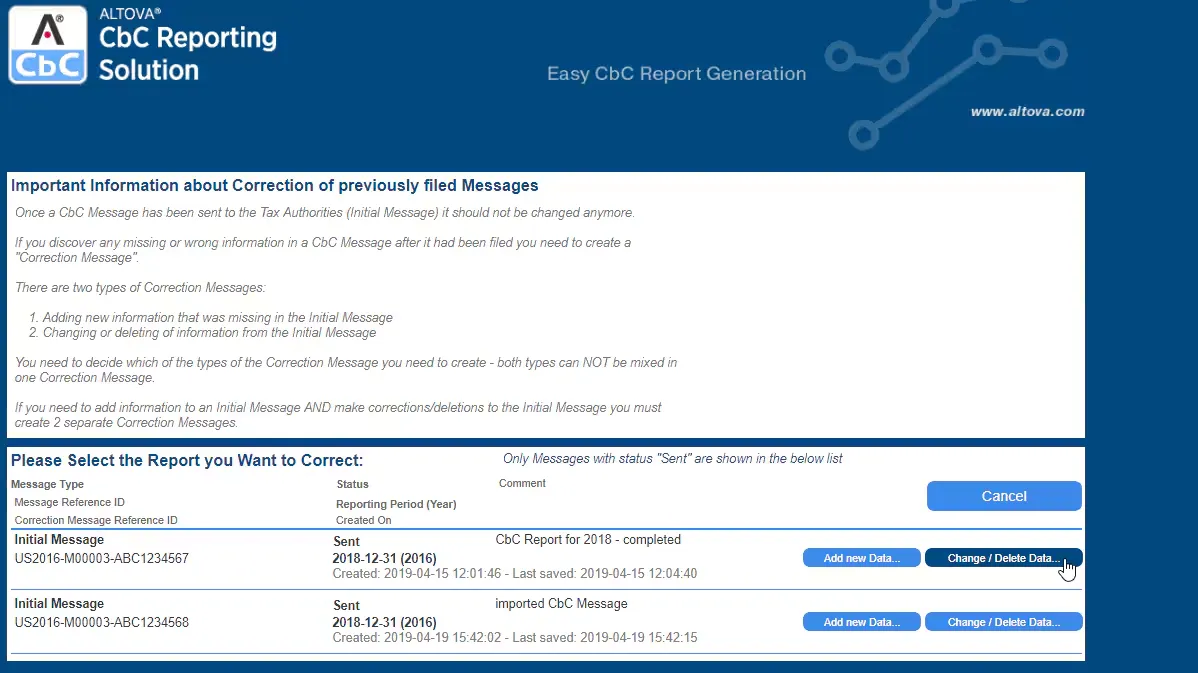1198x673 pixels.
Task: Click the Cancel button
Action: pos(1004,496)
